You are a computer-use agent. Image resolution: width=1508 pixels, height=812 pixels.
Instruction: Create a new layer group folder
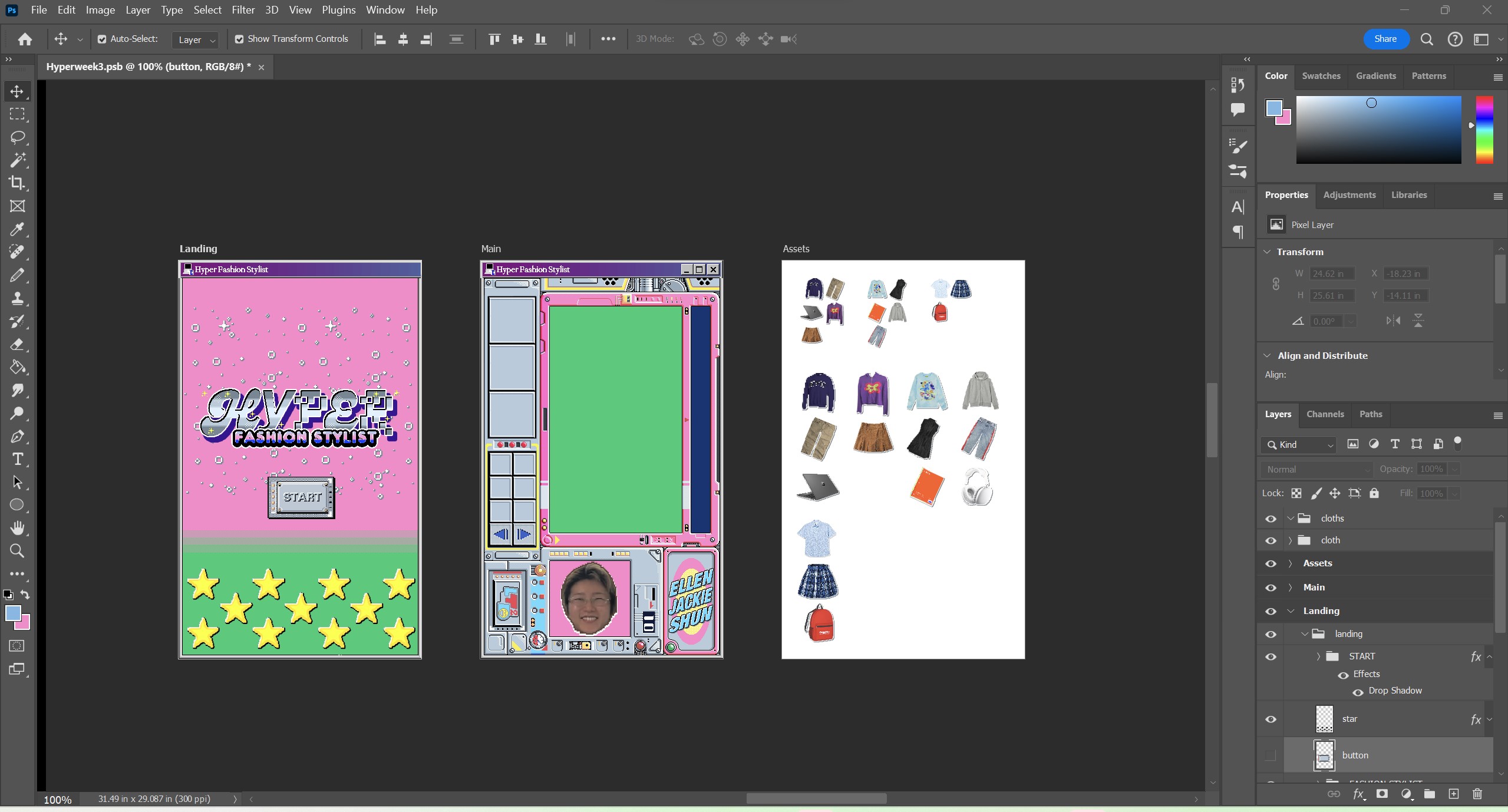[x=1430, y=794]
